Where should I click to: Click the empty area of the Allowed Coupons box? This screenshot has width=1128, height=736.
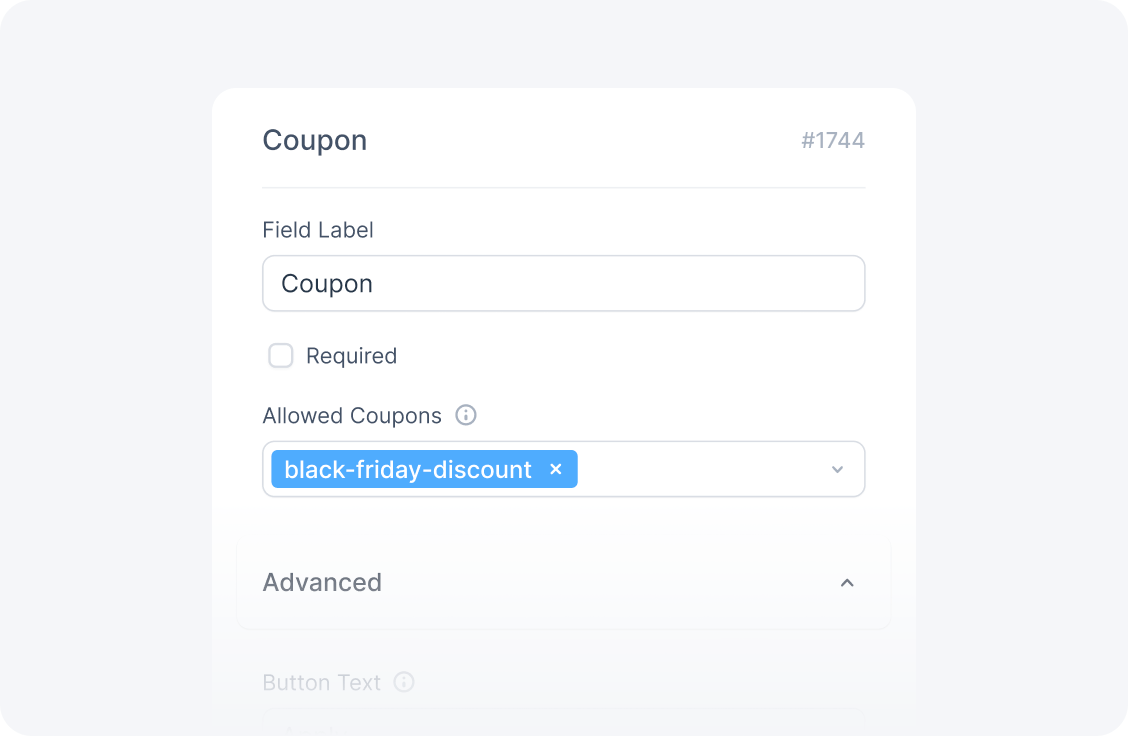click(700, 469)
